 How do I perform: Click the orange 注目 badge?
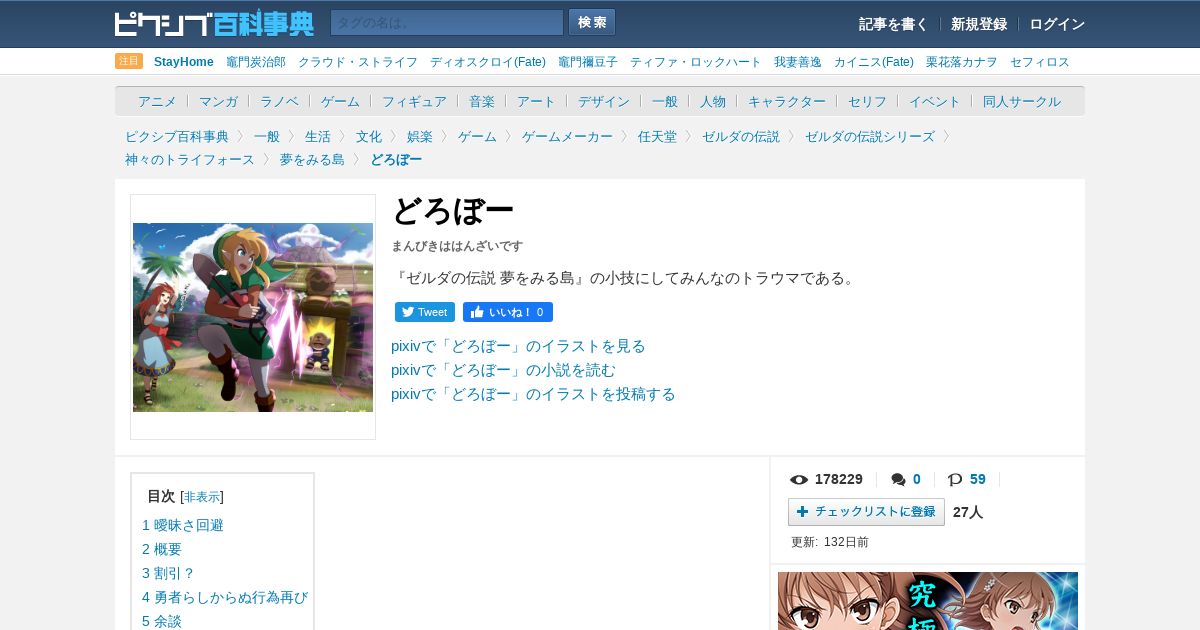(x=129, y=61)
